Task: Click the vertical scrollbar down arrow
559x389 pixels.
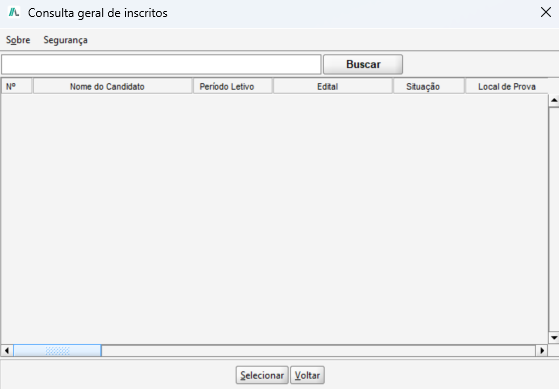Action: pyautogui.click(x=554, y=337)
